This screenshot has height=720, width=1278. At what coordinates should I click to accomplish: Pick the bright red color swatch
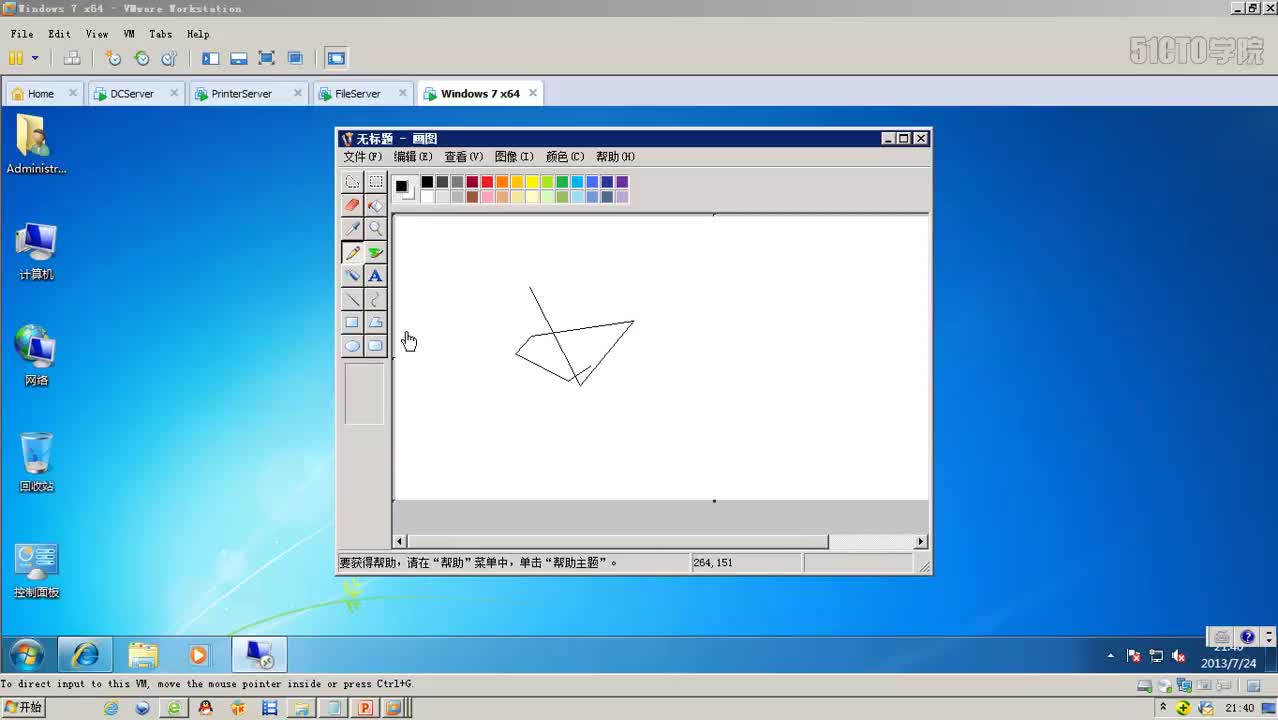click(487, 182)
